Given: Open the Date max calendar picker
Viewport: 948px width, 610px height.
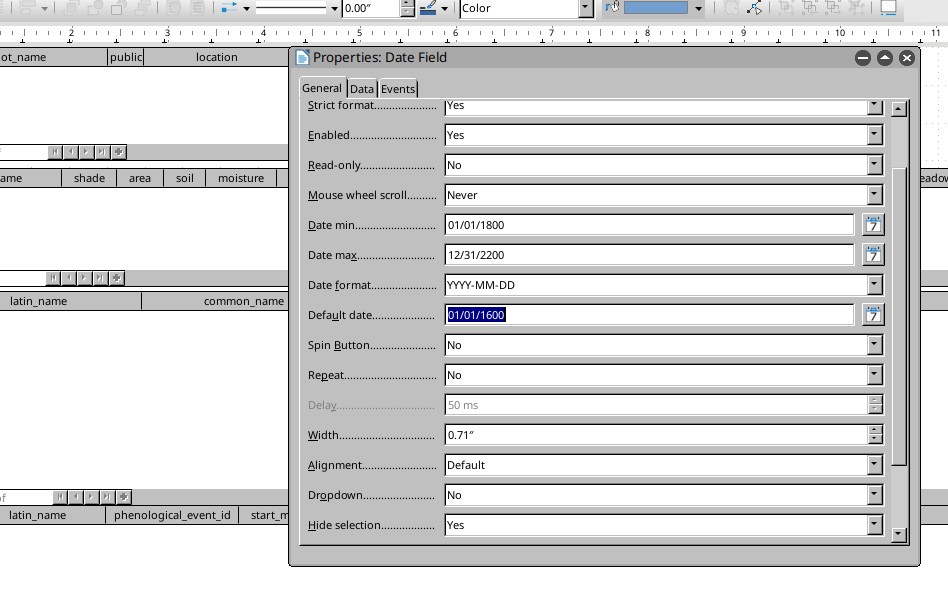Looking at the screenshot, I should pyautogui.click(x=872, y=255).
